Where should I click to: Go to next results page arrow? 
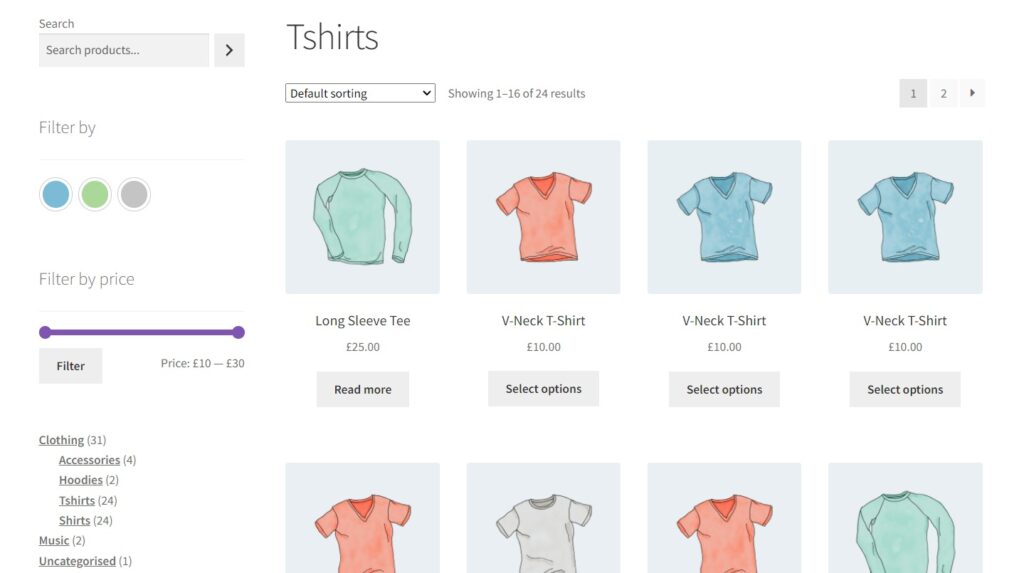(972, 94)
